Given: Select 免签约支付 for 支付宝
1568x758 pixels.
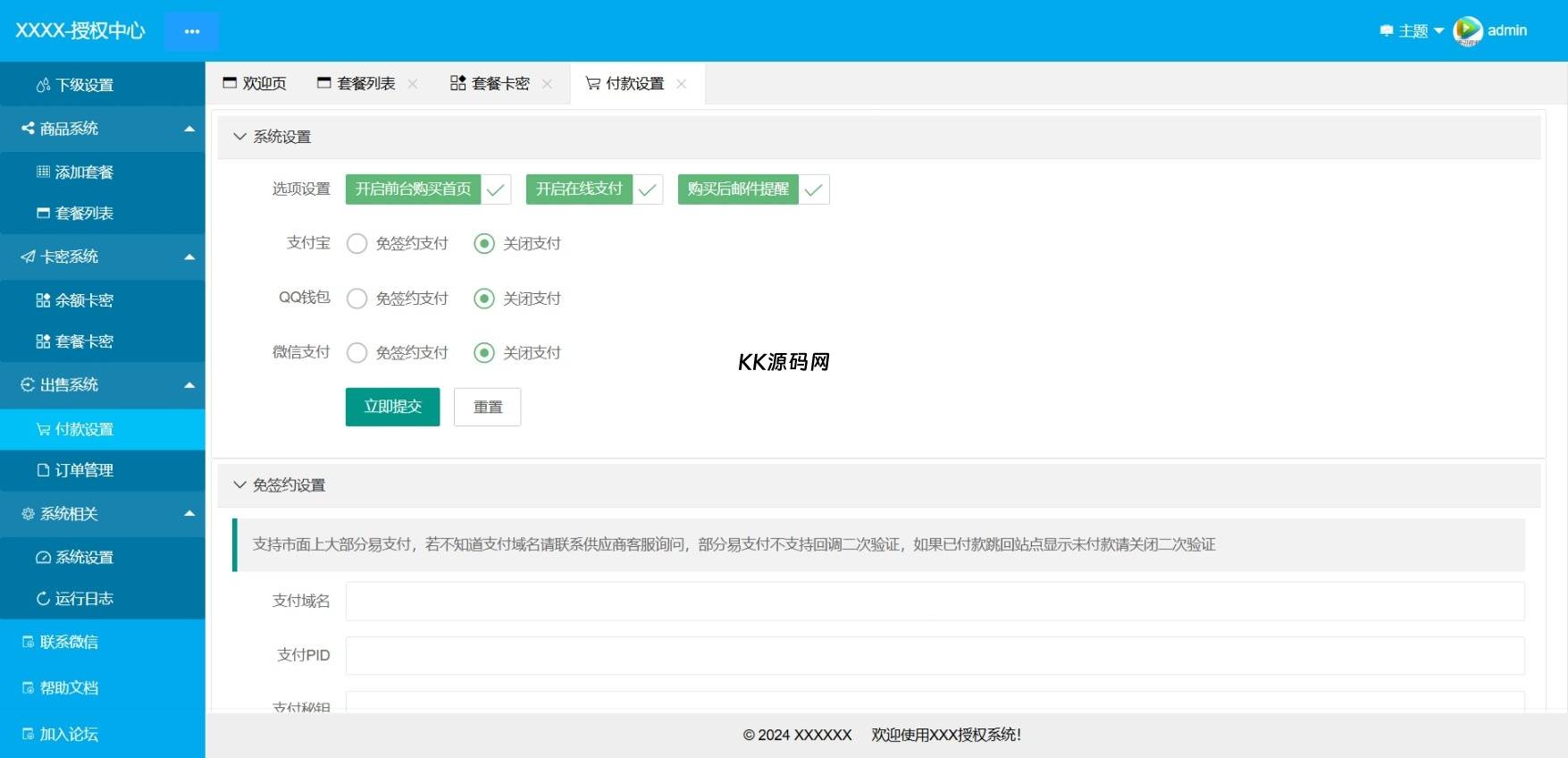Looking at the screenshot, I should tap(357, 244).
